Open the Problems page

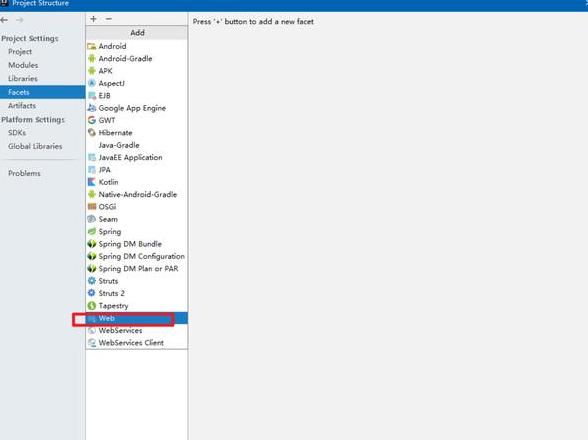point(24,173)
